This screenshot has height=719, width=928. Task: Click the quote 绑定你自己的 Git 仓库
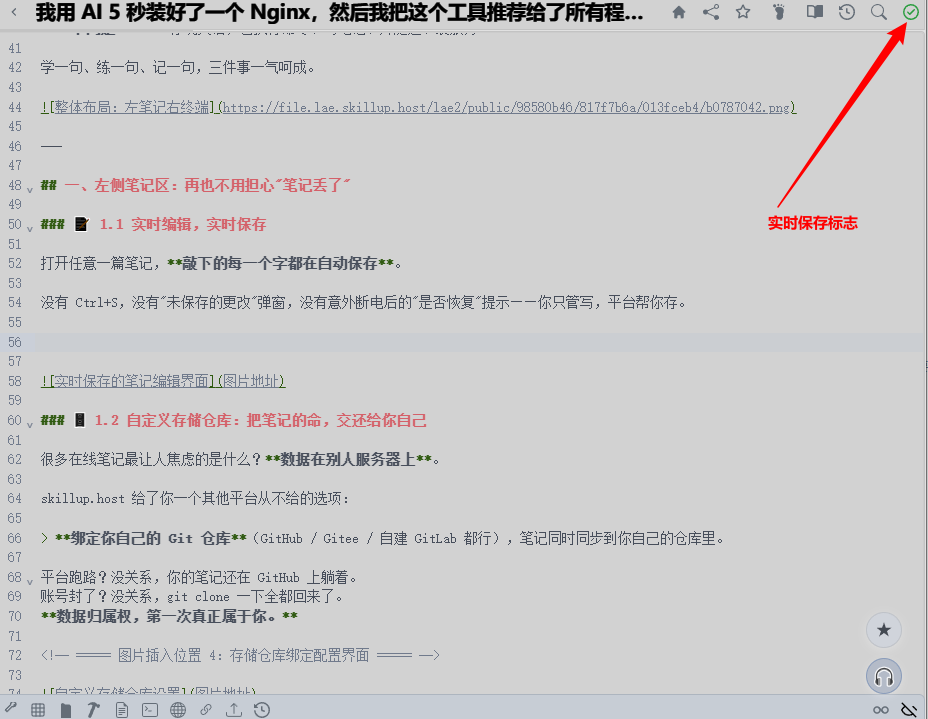382,538
